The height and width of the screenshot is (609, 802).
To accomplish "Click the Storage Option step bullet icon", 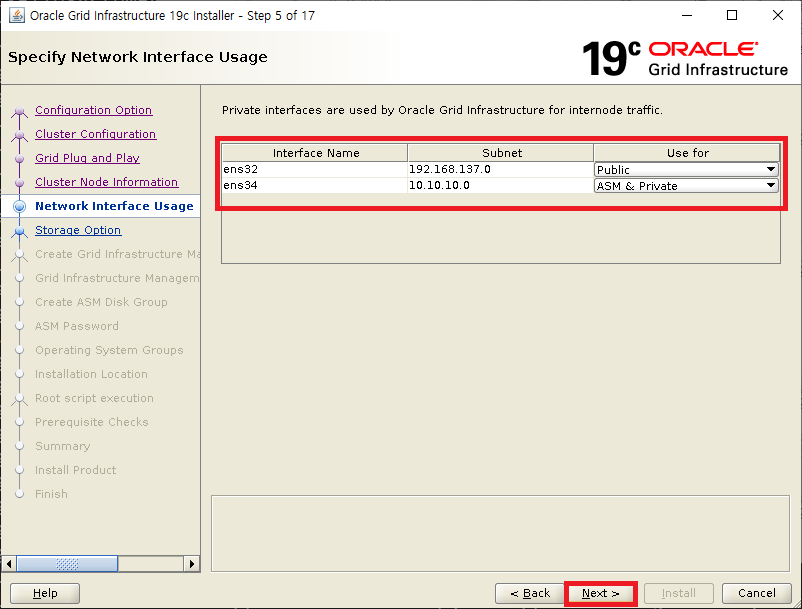I will [x=19, y=231].
